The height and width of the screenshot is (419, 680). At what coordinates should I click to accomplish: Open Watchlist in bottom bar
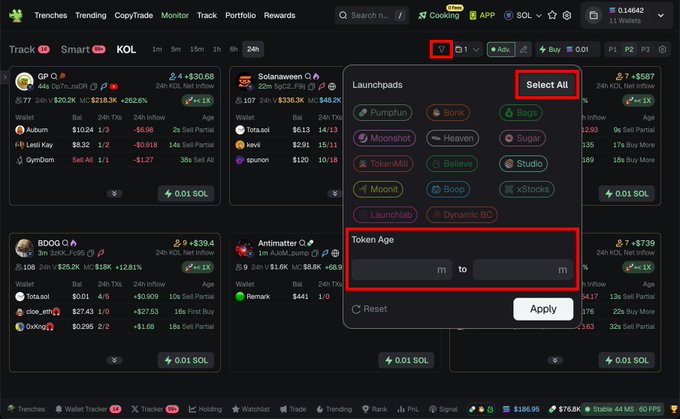251,409
